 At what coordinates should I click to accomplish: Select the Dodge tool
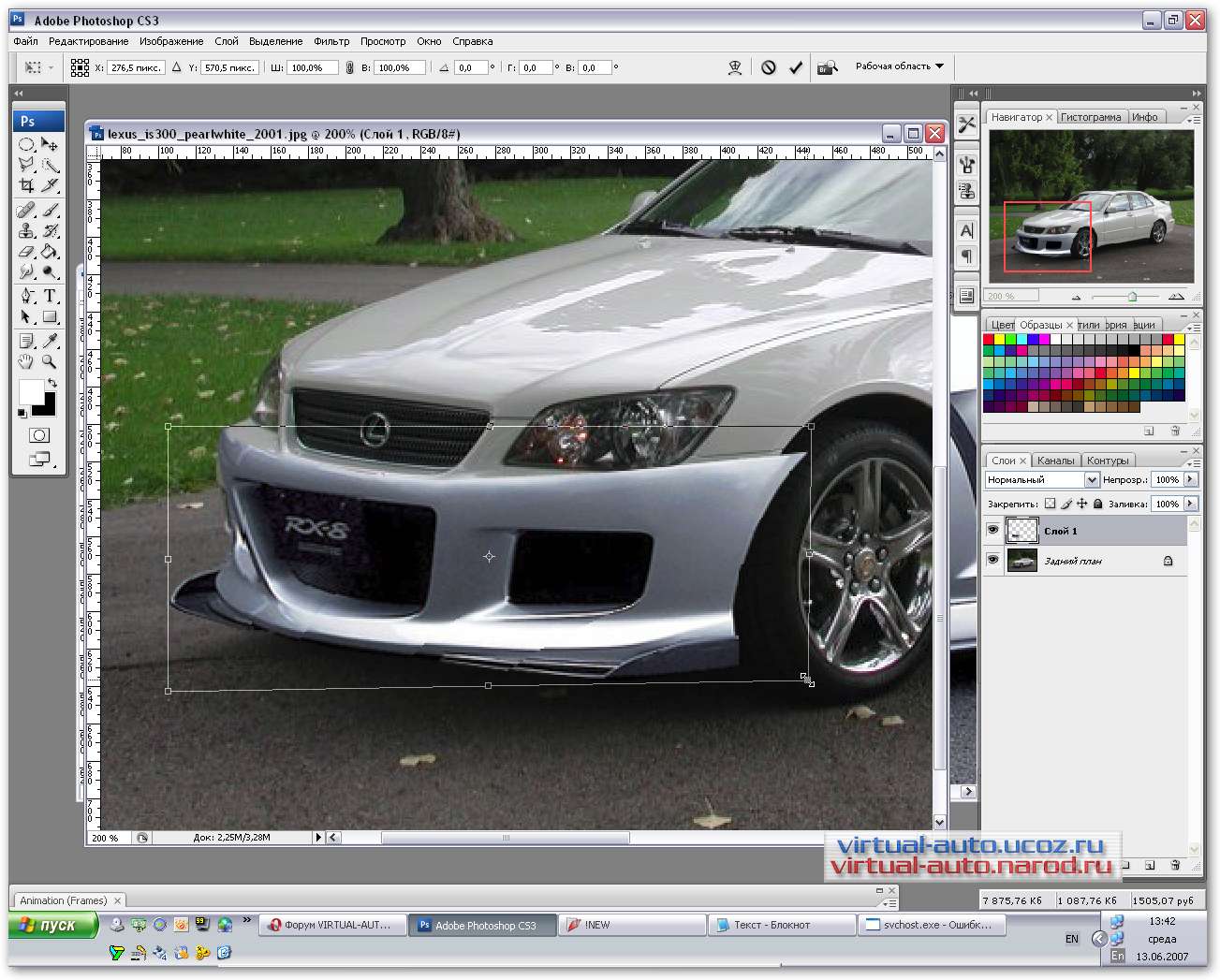[x=50, y=271]
